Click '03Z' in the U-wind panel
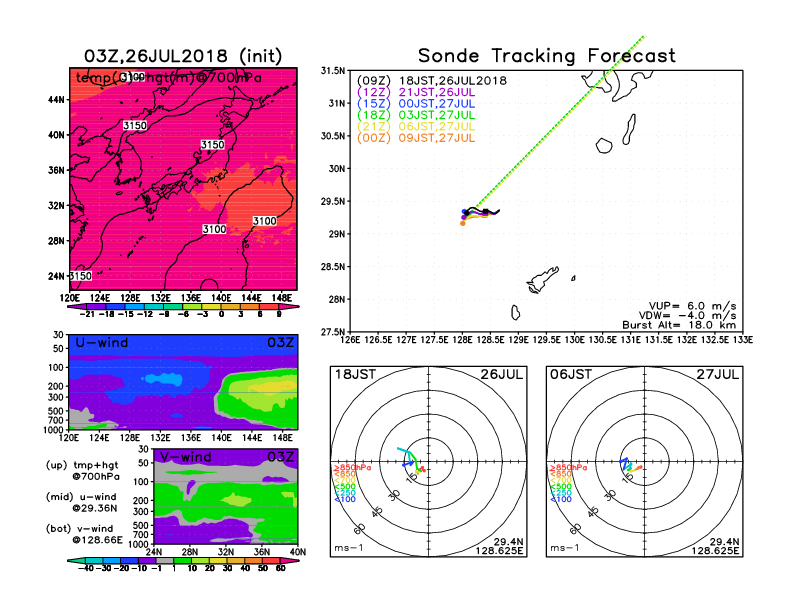Viewport: 792px width, 612px height. pyautogui.click(x=280, y=343)
